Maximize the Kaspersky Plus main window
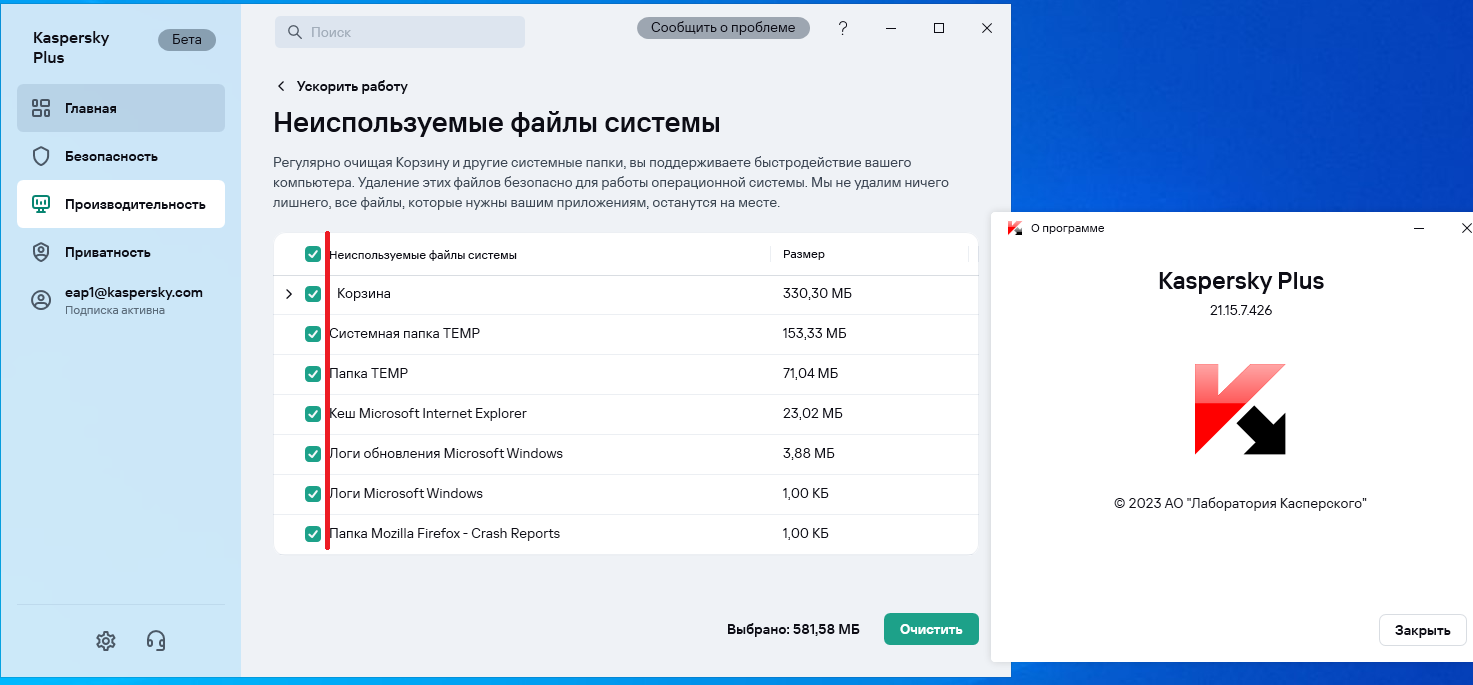Screen dimensions: 1473x685 pos(939,28)
